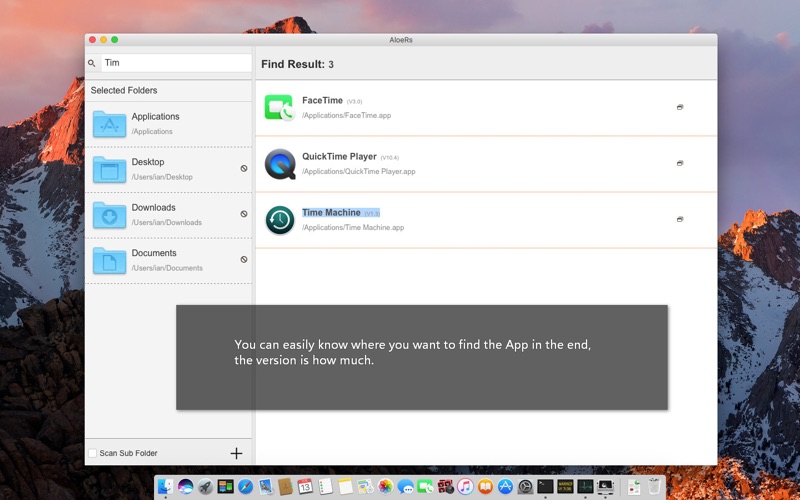The height and width of the screenshot is (500, 800).
Task: Remove the Downloads folder with its block icon
Action: coord(244,214)
